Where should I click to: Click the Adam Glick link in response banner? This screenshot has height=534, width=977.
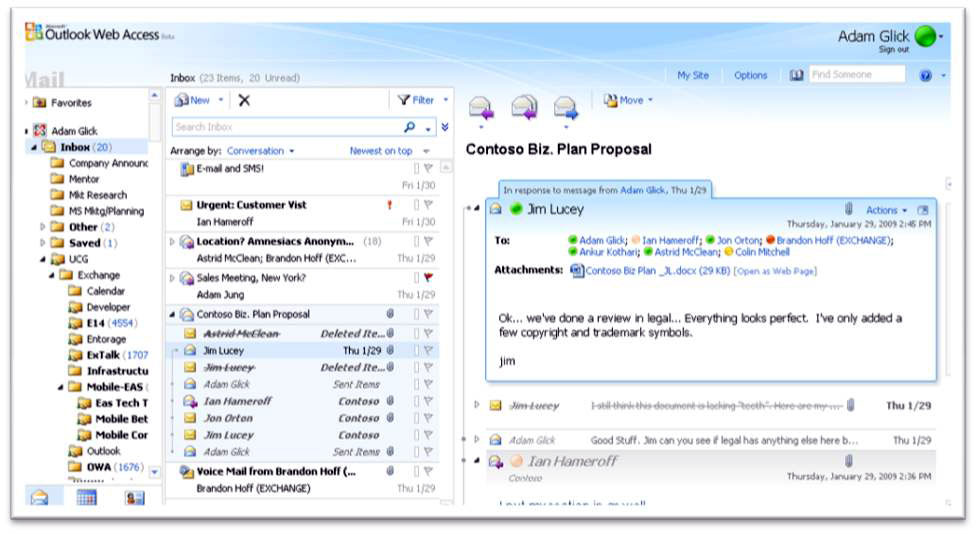[642, 190]
